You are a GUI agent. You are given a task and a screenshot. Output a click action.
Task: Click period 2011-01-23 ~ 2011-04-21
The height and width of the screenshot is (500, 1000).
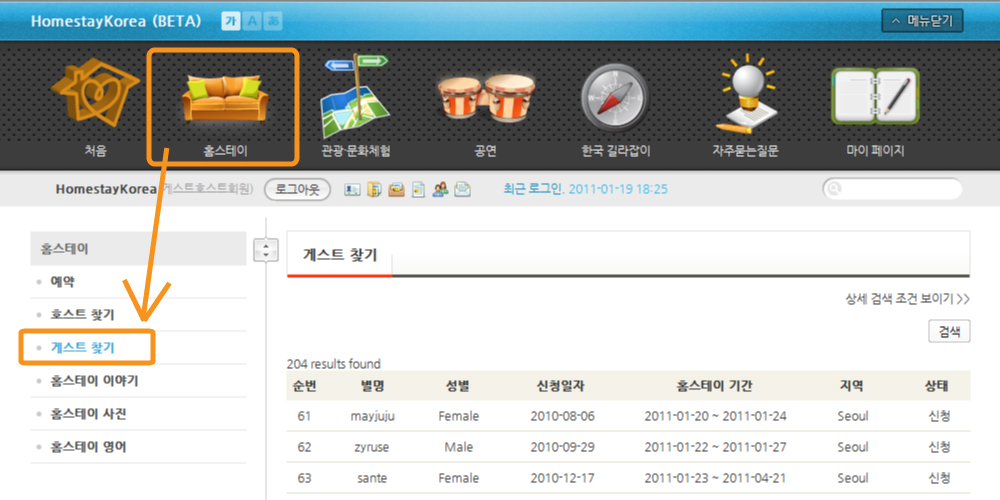(x=715, y=478)
